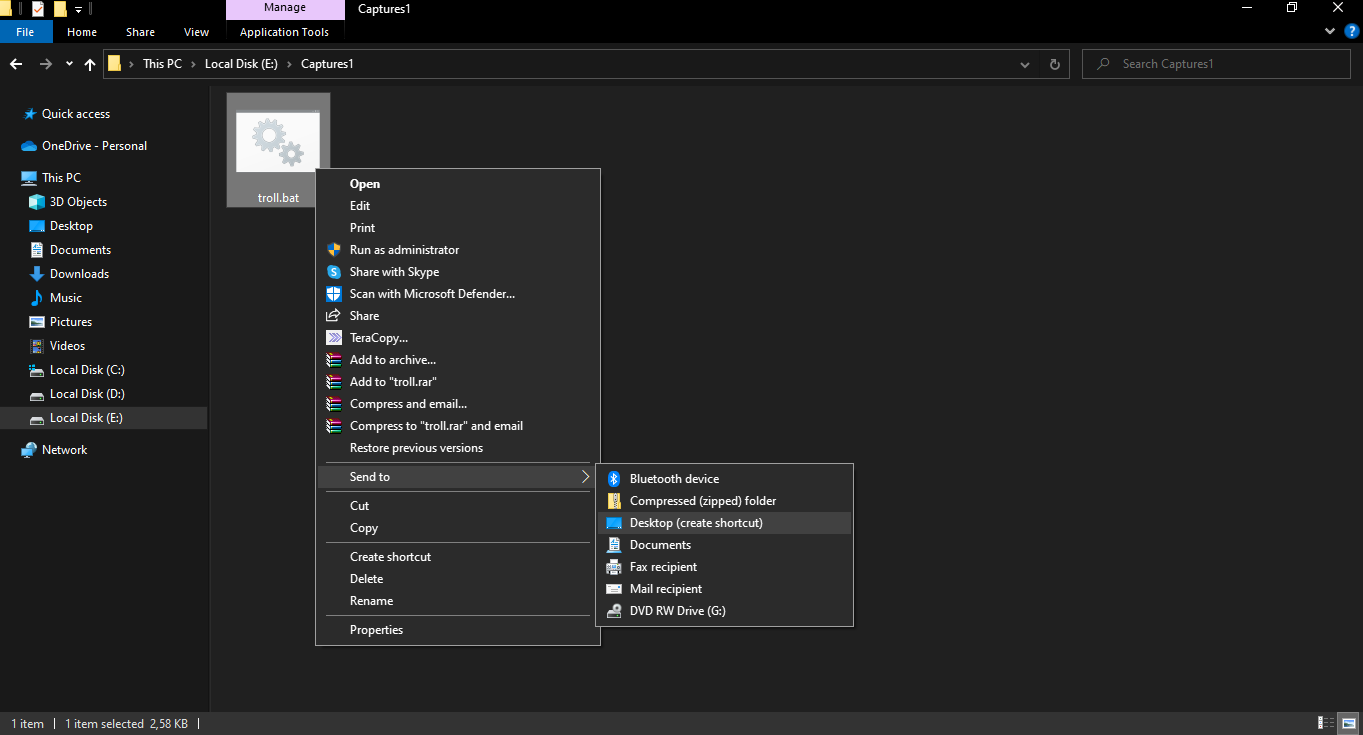Switch to details view in status bar
This screenshot has height=735, width=1363.
tap(1327, 722)
